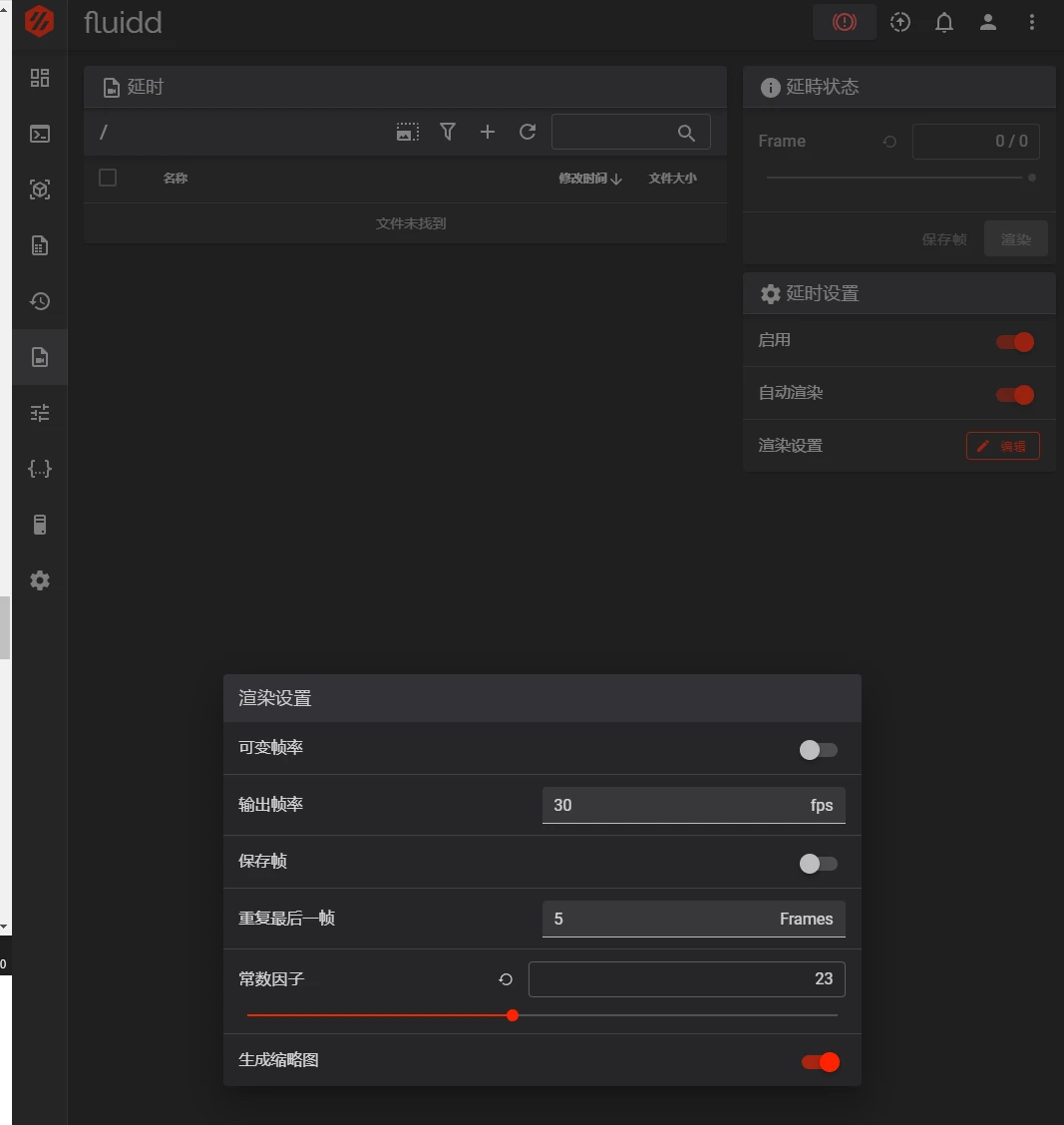Toggle the 保存帧 switch in render settings
Image resolution: width=1064 pixels, height=1125 pixels.
pos(819,864)
